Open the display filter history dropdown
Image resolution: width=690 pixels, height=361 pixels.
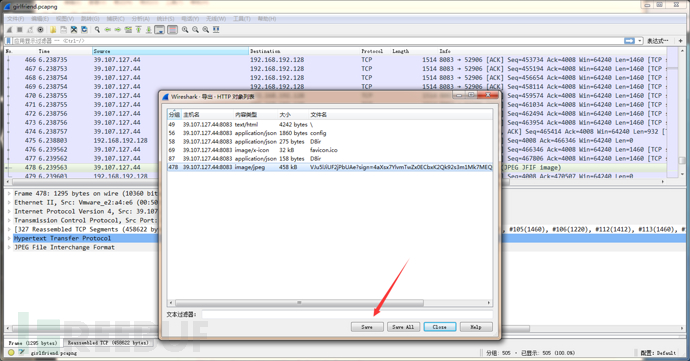tap(639, 41)
